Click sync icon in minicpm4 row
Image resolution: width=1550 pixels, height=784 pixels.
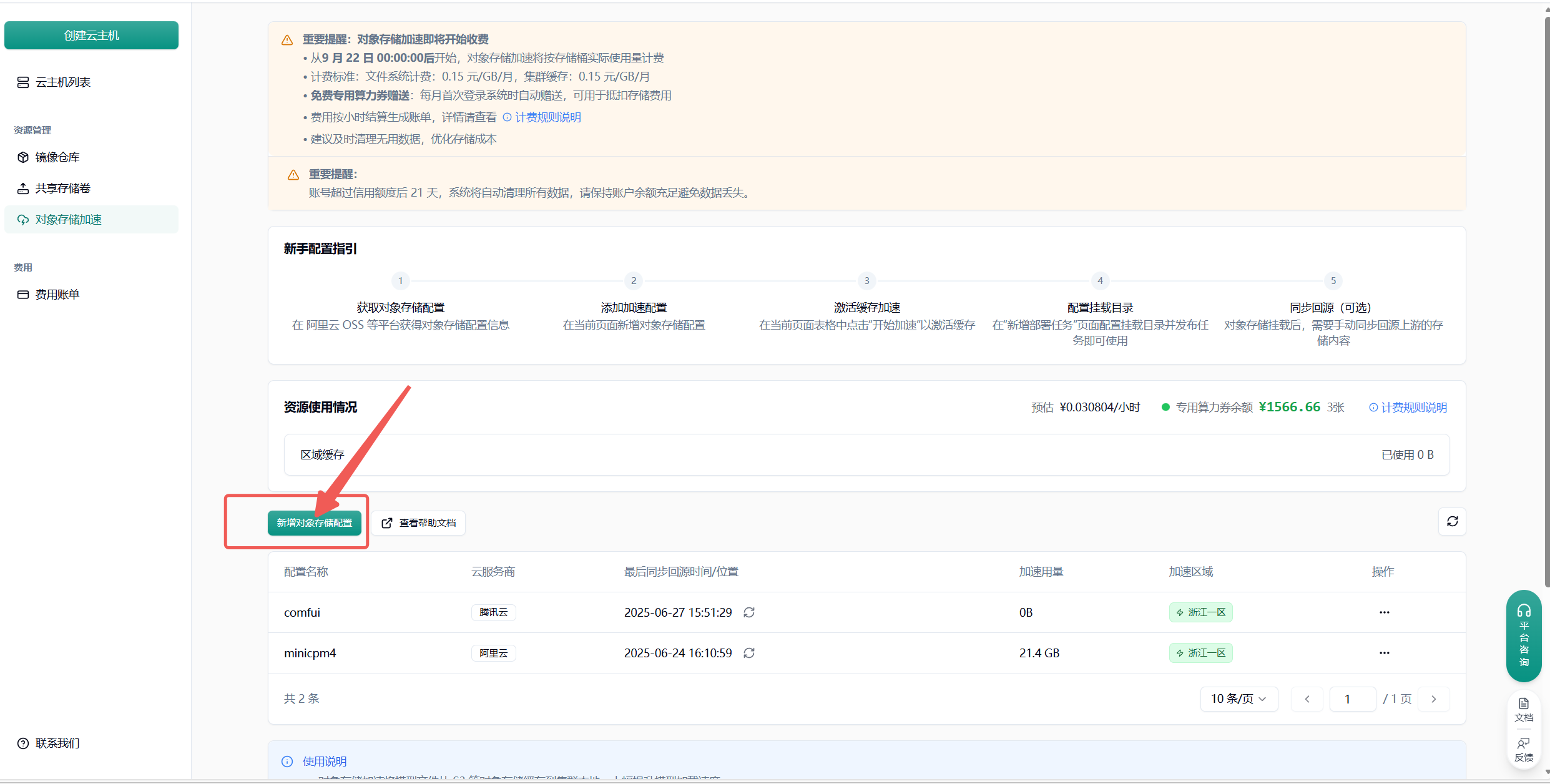point(749,653)
